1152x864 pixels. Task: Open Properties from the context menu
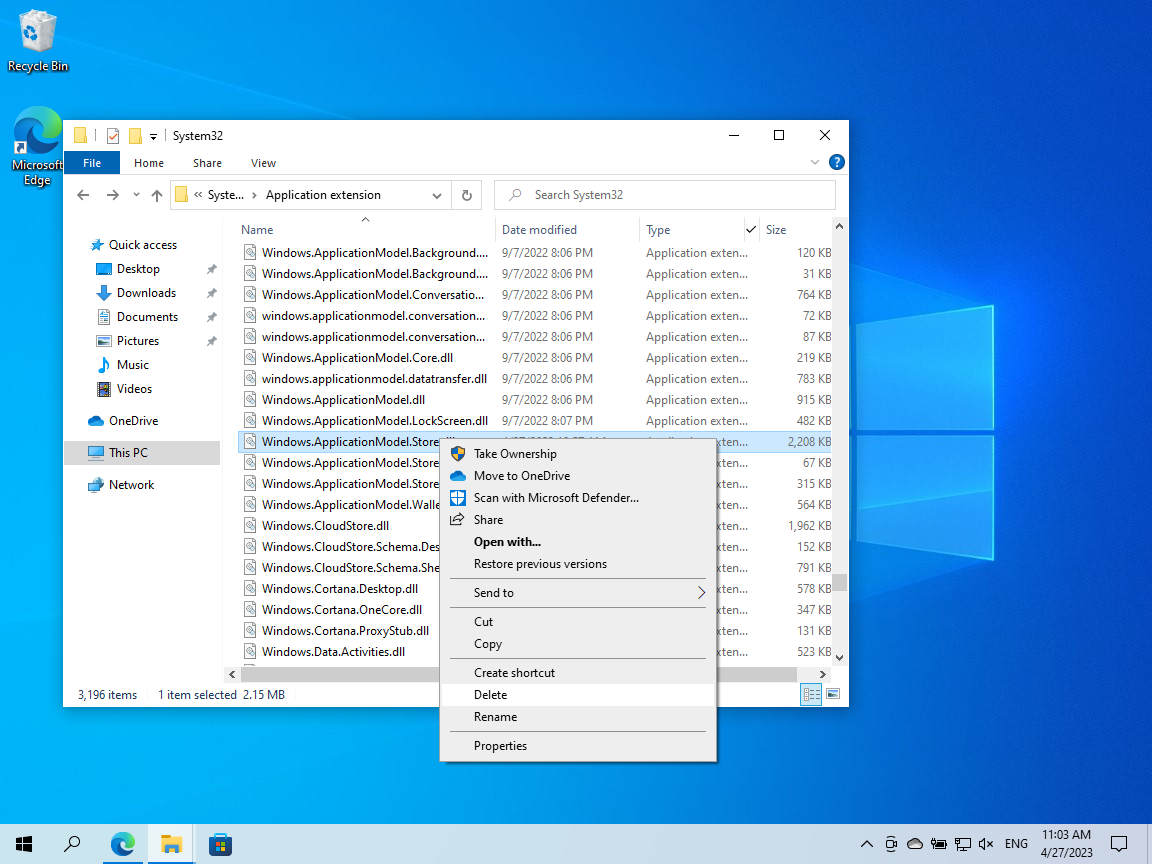[577, 746]
